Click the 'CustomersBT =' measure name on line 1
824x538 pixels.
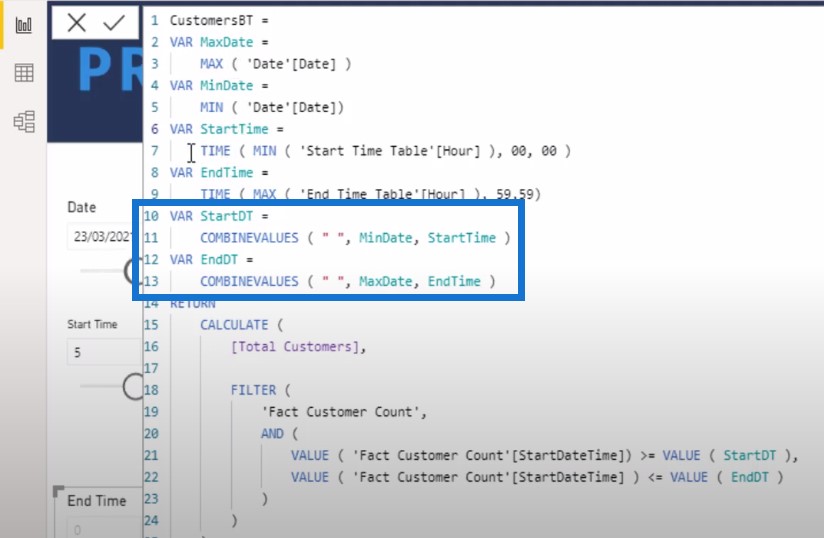click(219, 20)
